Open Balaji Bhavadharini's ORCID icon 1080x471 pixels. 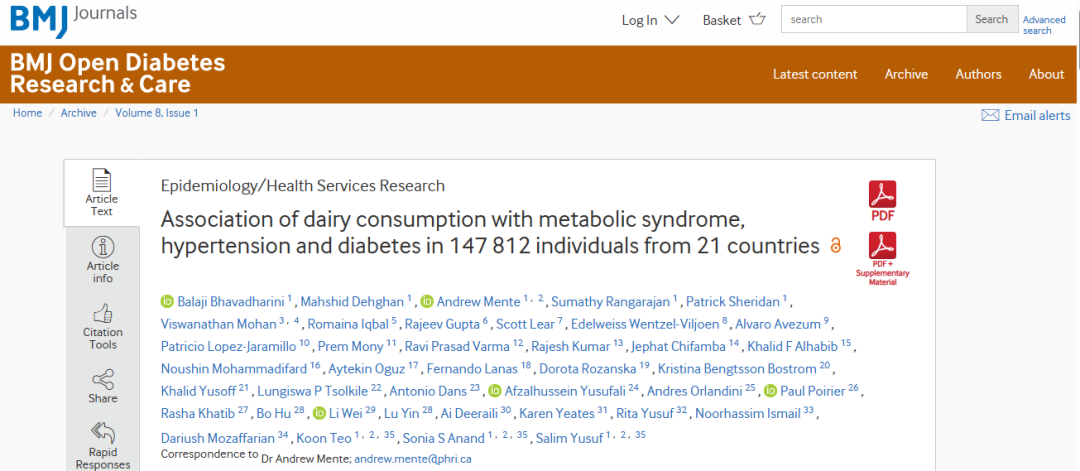click(167, 301)
